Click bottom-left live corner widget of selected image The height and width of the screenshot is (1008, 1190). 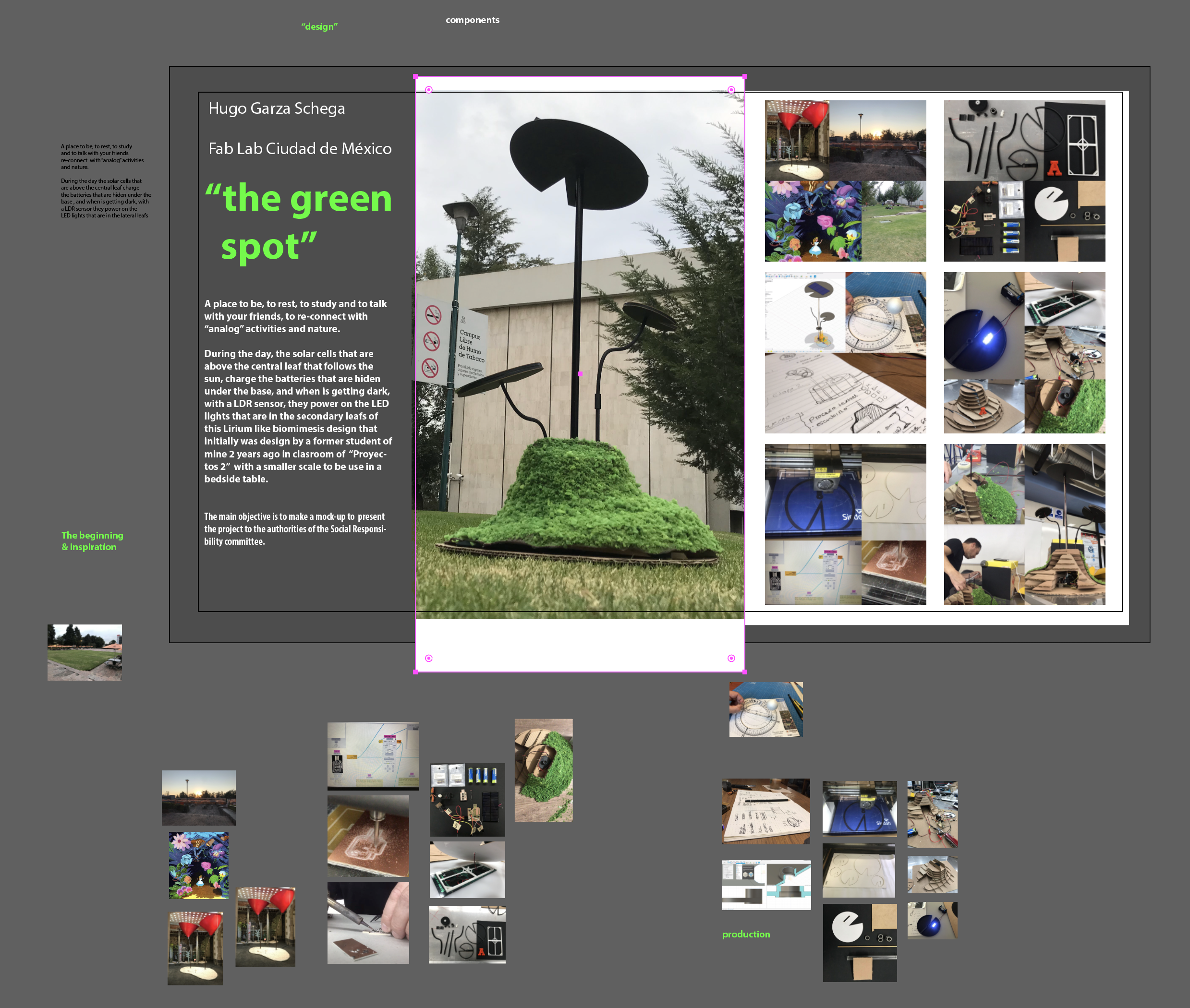click(429, 658)
